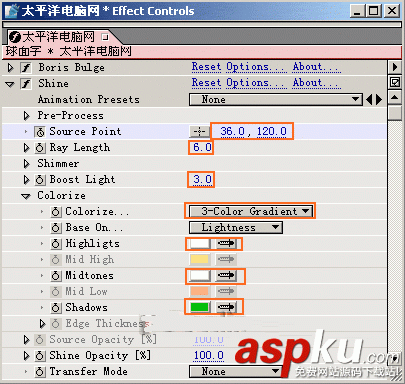Edit Source Point X value 36.0

click(x=233, y=131)
